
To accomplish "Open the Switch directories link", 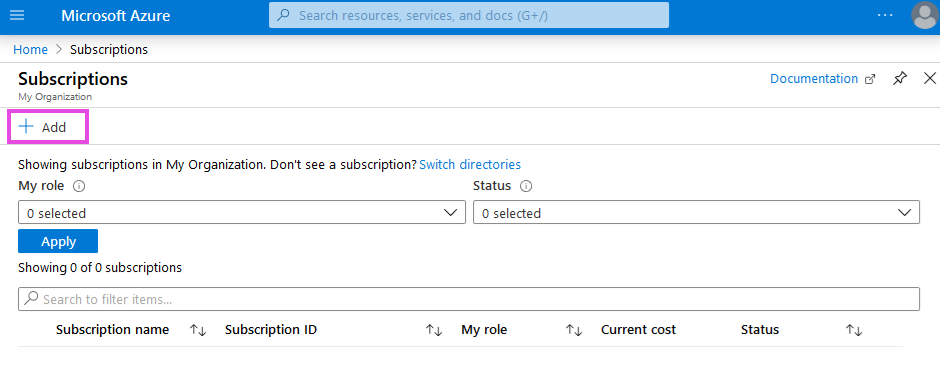I will (470, 164).
